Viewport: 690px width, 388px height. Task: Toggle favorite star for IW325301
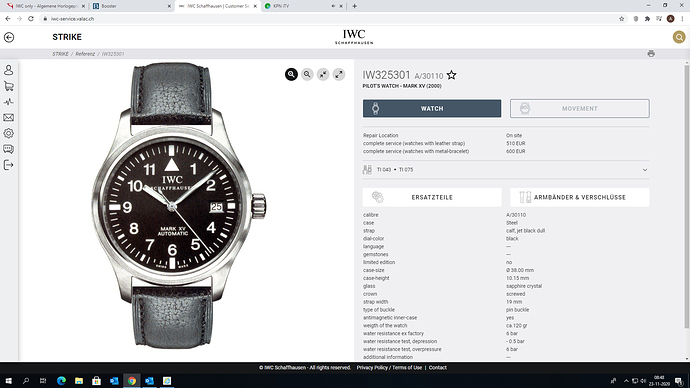tap(451, 75)
